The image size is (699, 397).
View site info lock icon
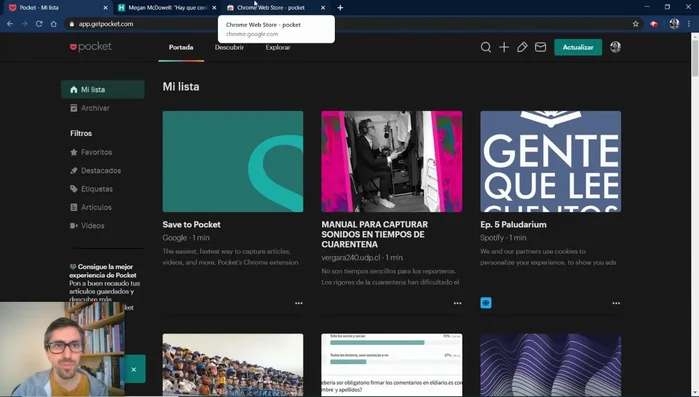click(71, 24)
